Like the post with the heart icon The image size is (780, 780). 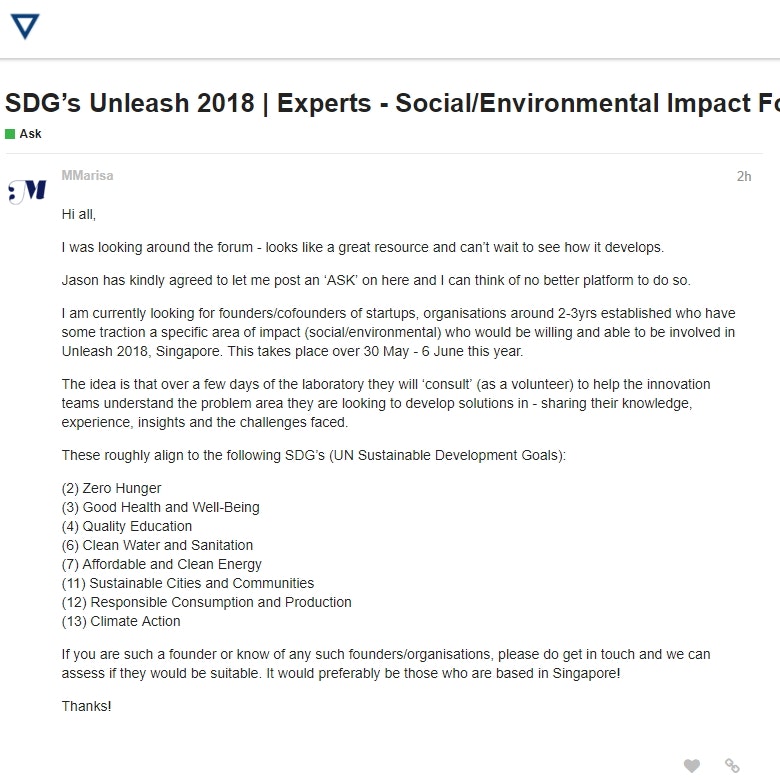click(692, 766)
